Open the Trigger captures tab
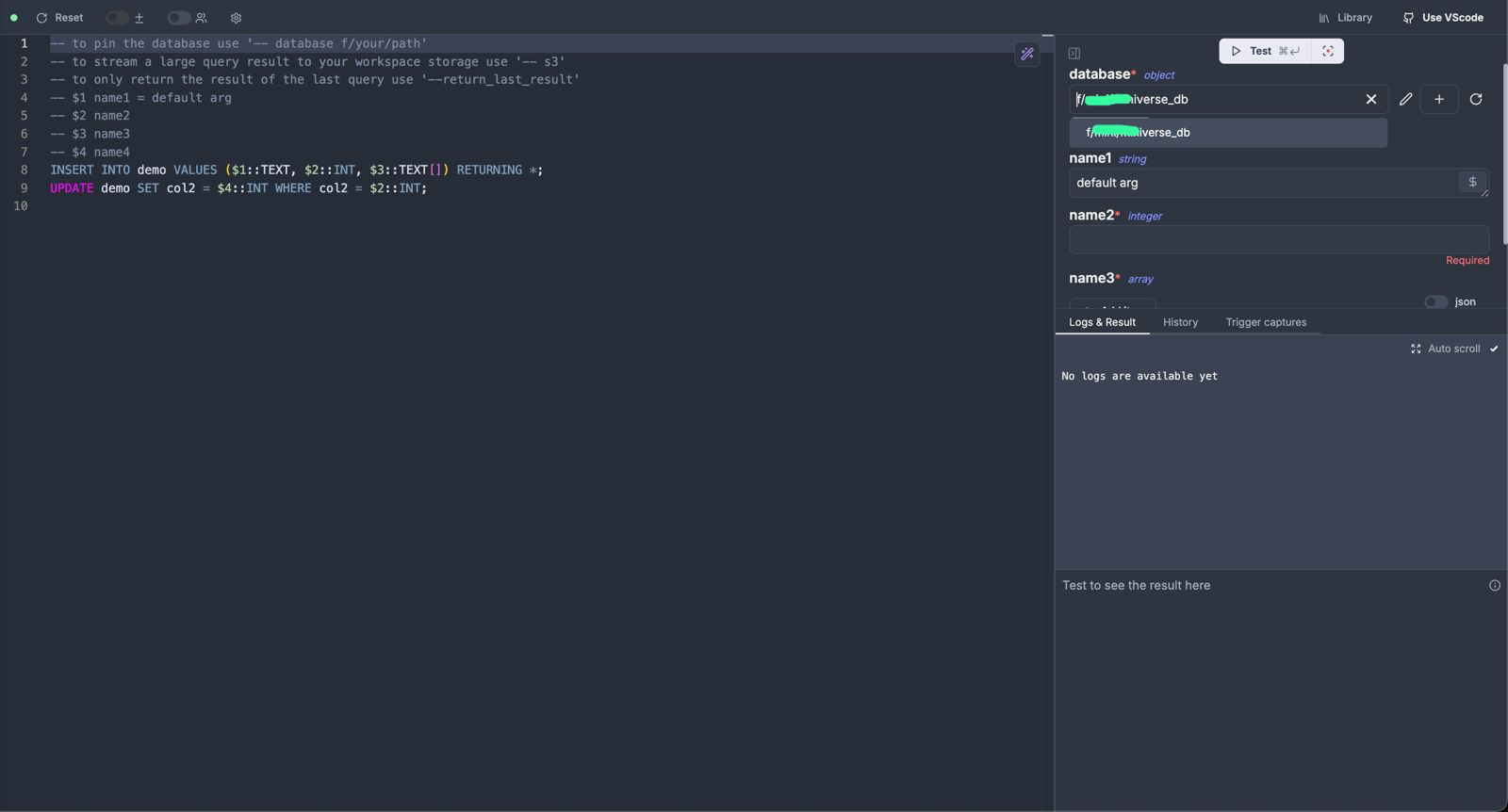The image size is (1508, 812). click(1266, 322)
